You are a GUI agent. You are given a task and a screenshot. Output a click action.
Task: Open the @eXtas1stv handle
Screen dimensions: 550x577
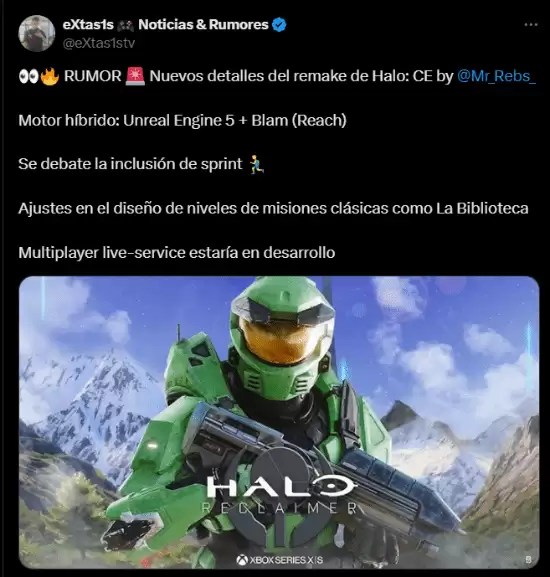(x=99, y=43)
